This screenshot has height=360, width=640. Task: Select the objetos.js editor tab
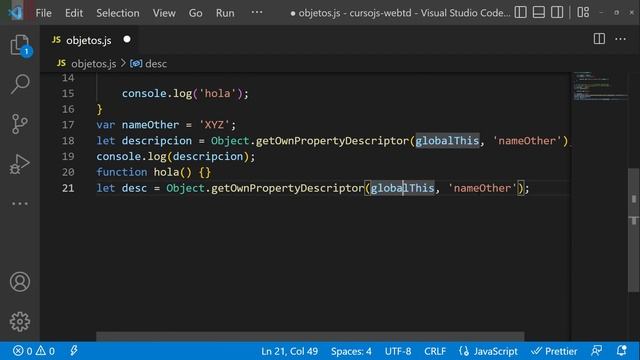pyautogui.click(x=88, y=40)
